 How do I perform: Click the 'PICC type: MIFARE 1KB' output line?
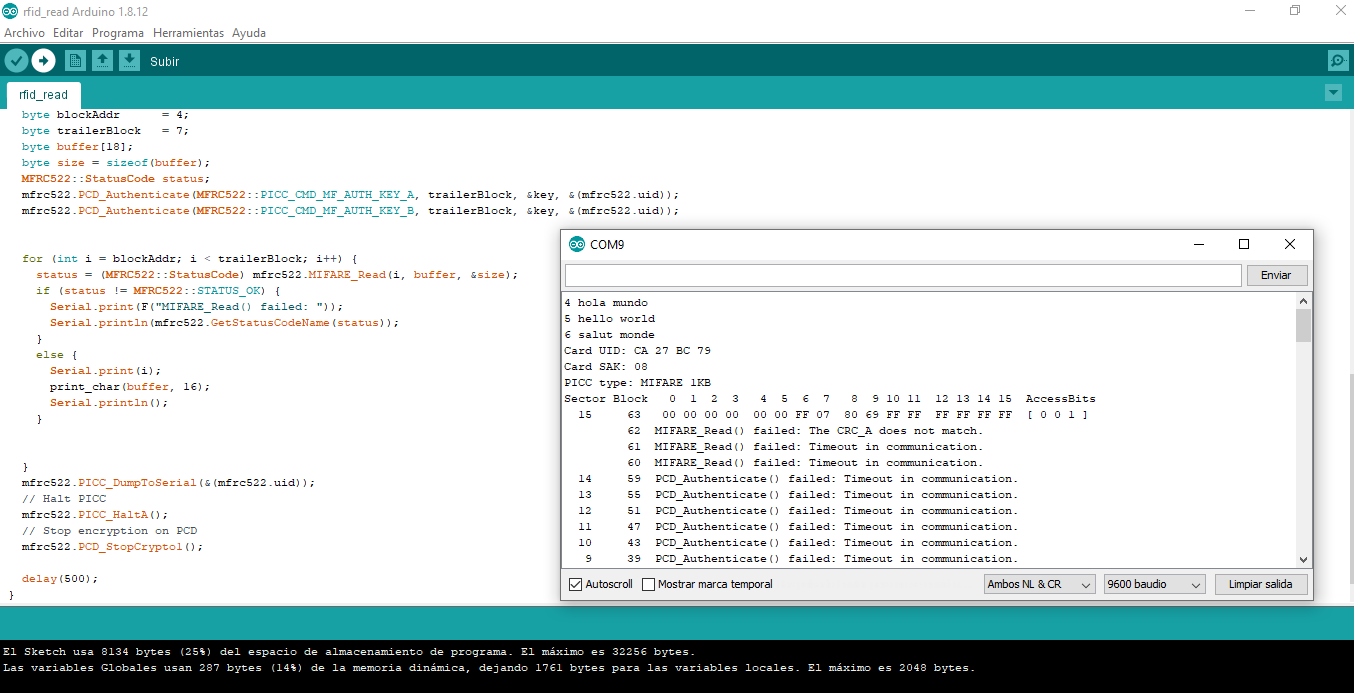[x=637, y=383]
